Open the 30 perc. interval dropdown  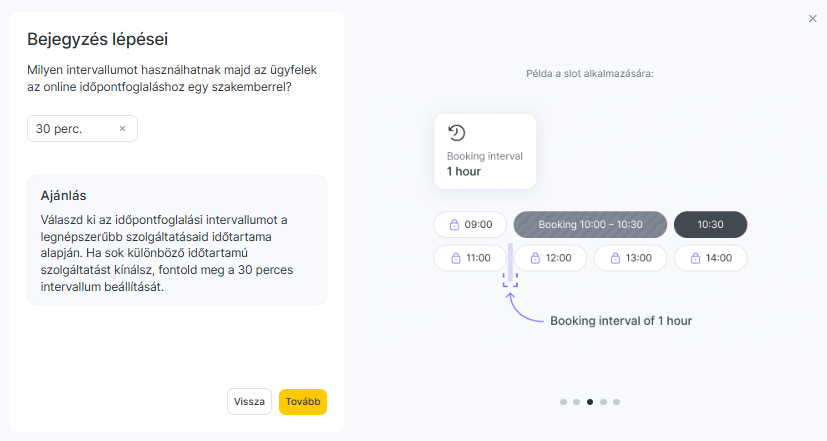[x=70, y=129]
